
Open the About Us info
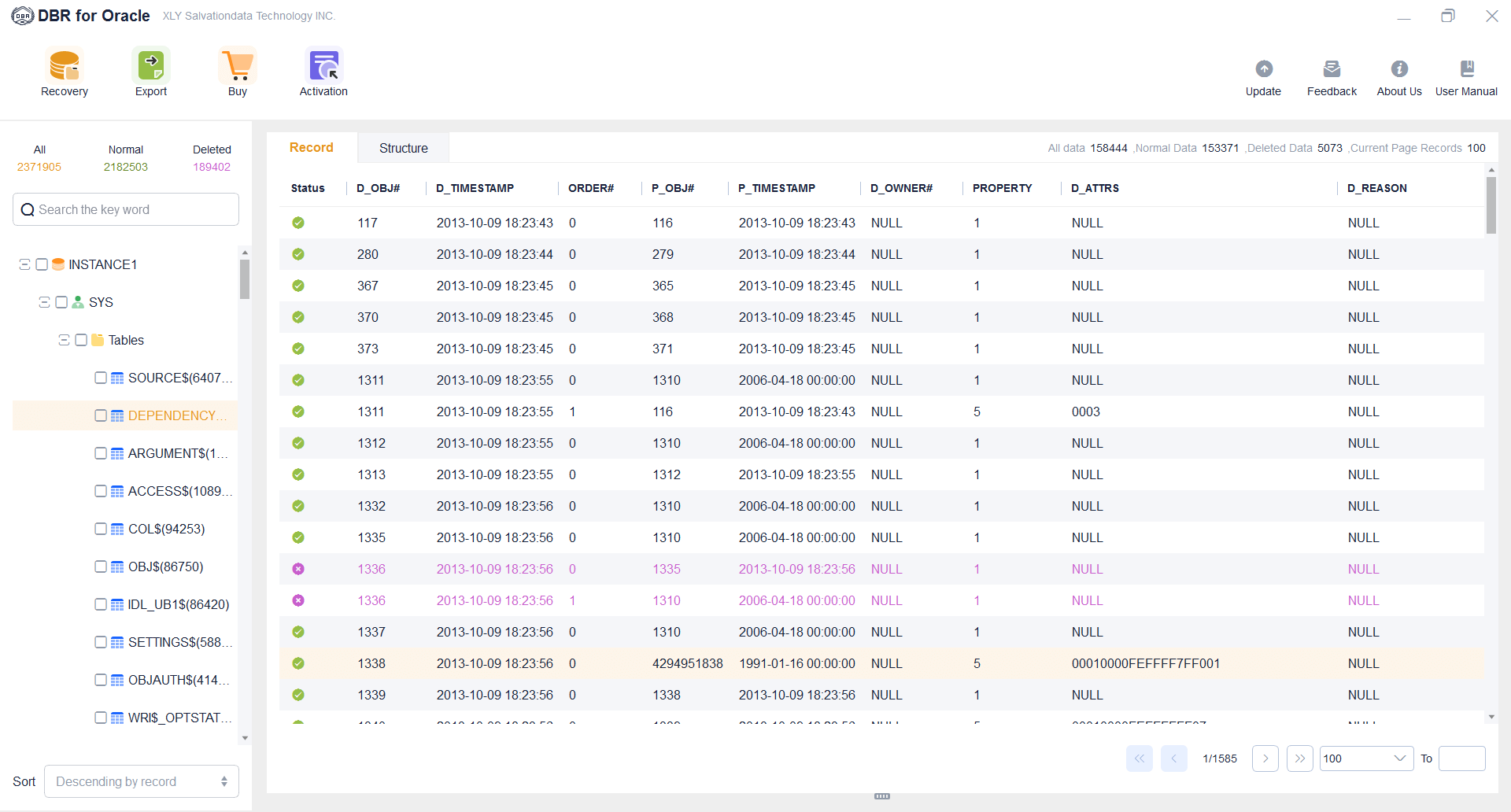click(x=1399, y=77)
